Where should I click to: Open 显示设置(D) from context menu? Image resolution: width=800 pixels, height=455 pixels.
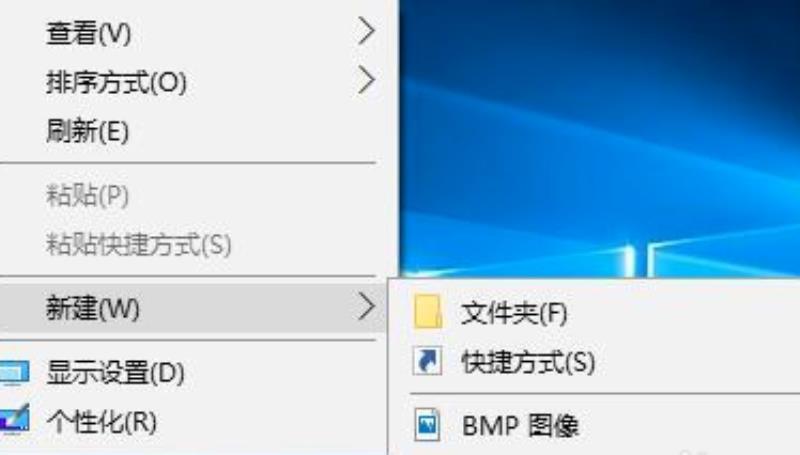click(193, 373)
